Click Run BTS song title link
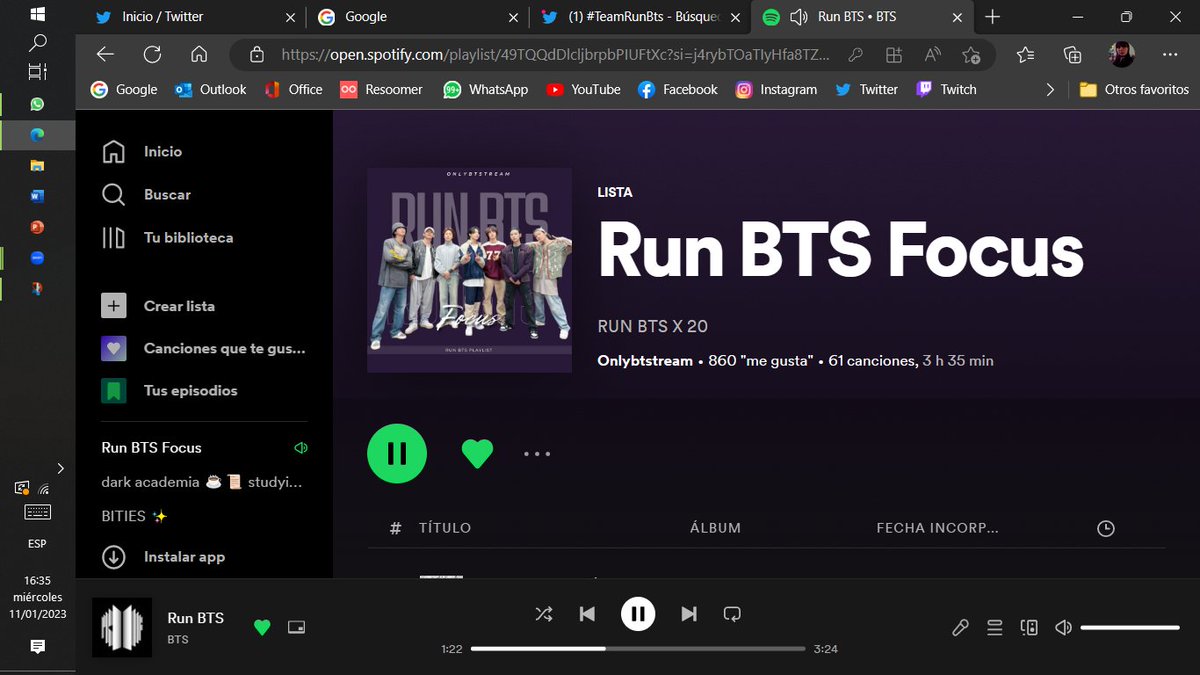This screenshot has width=1200, height=675. 196,618
